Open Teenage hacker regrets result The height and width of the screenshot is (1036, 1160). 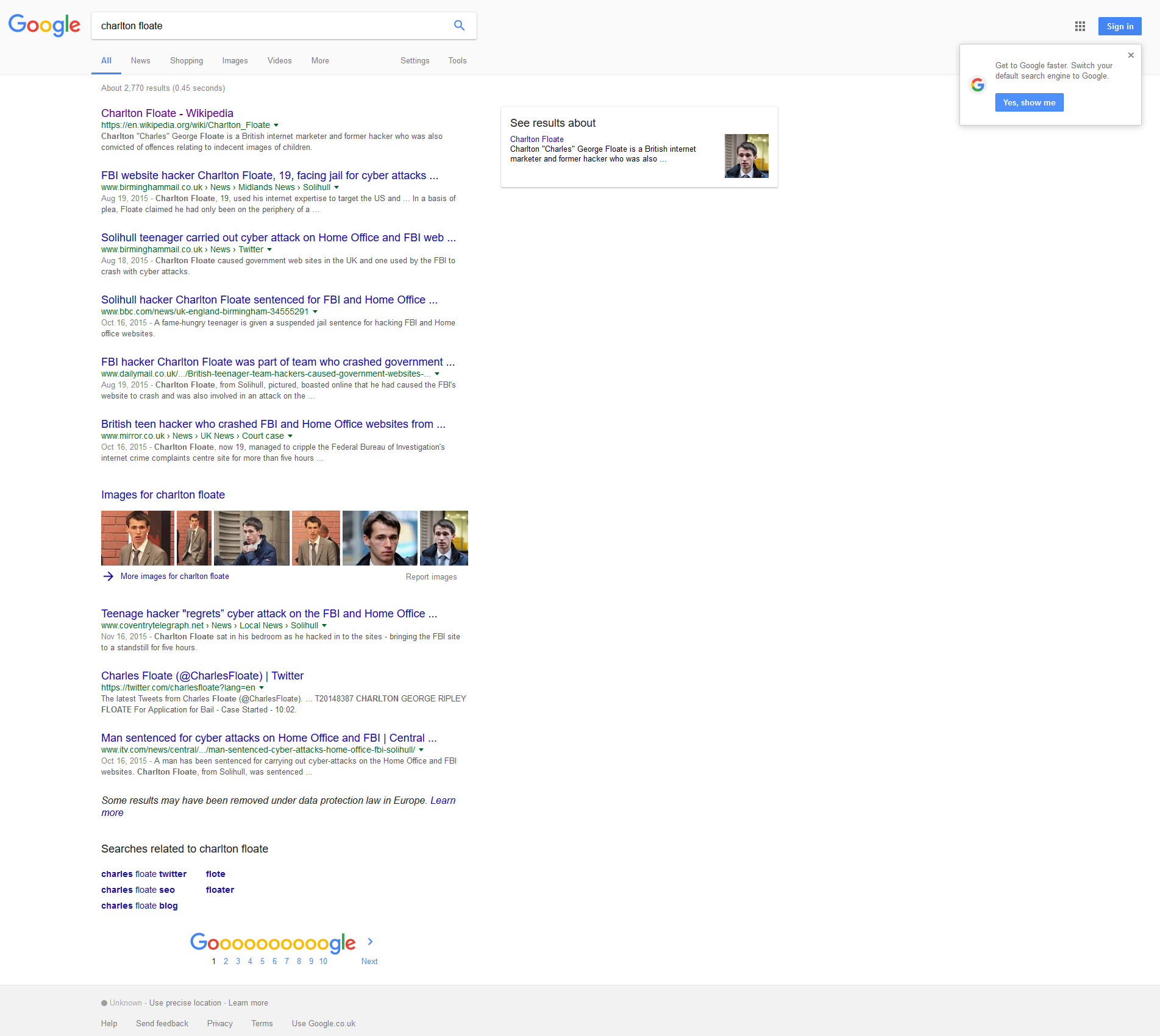coord(269,614)
